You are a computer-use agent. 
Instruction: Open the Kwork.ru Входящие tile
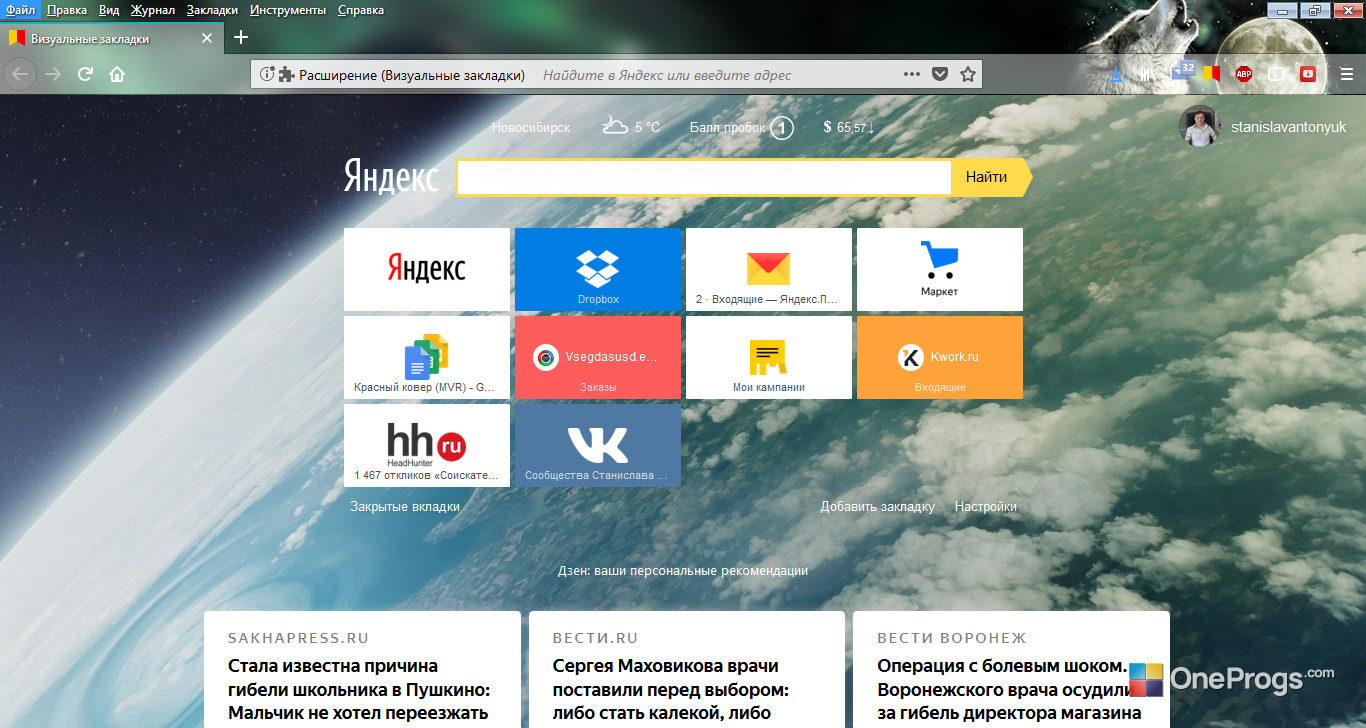(x=940, y=357)
